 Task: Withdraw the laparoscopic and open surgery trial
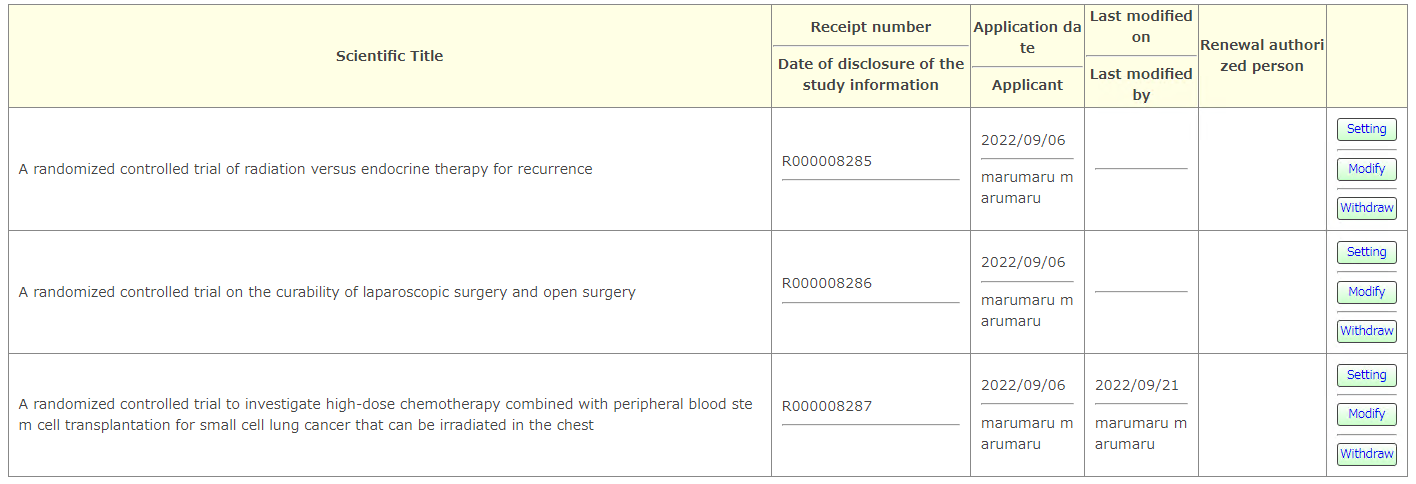click(x=1366, y=331)
